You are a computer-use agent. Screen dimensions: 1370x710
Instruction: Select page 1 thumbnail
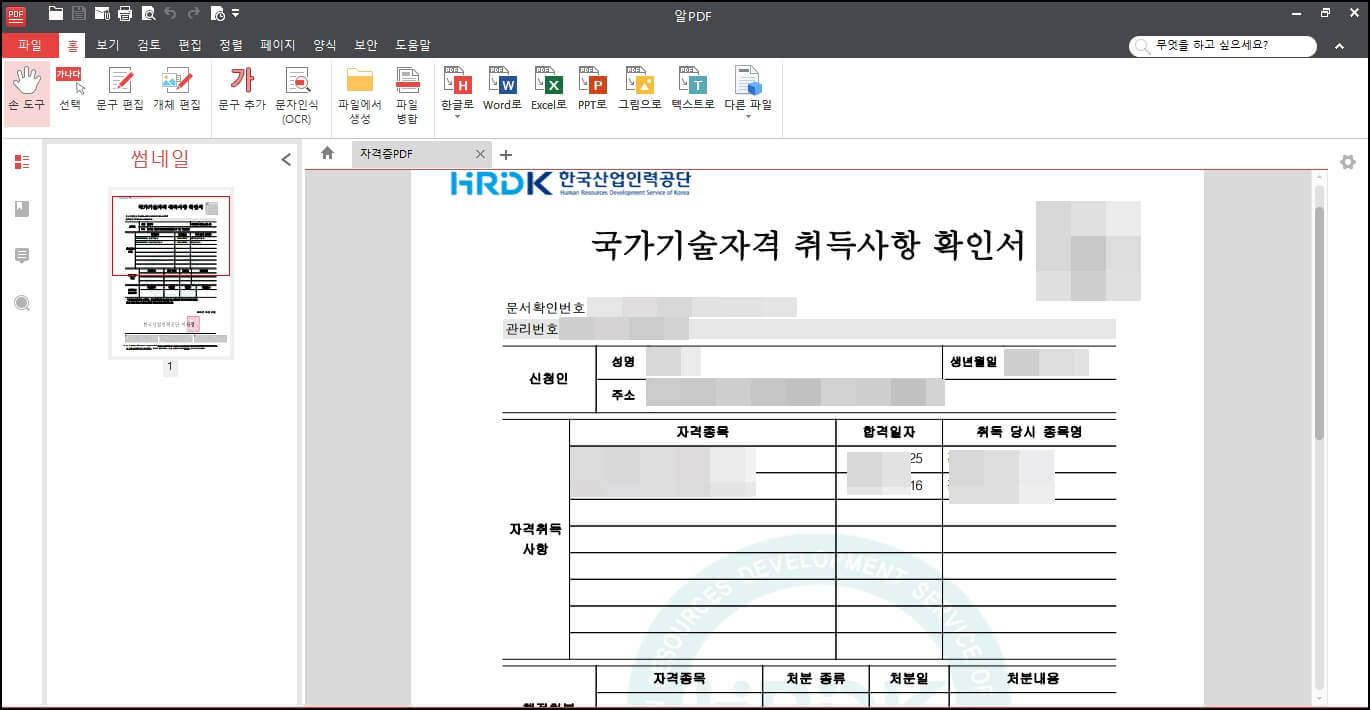(x=171, y=273)
